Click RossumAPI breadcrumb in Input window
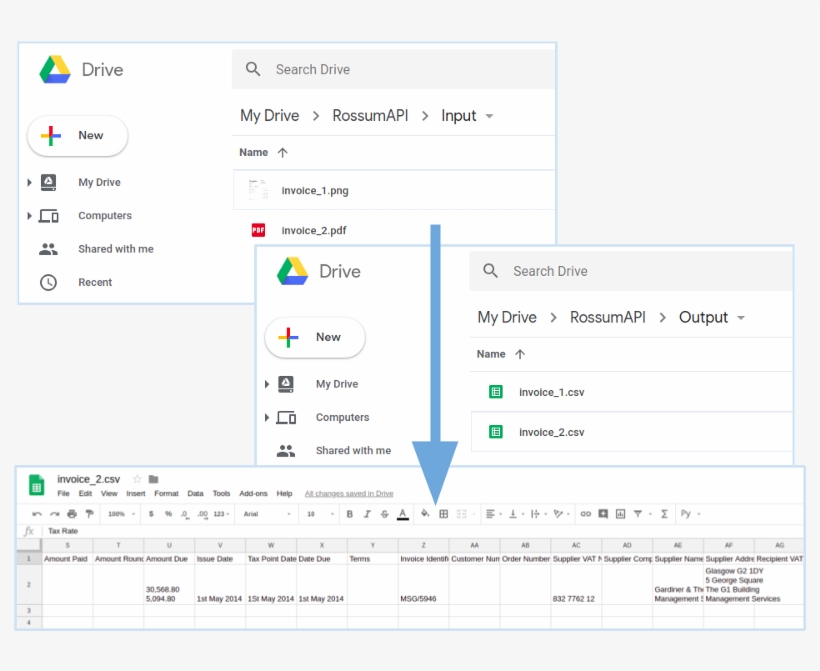 (370, 116)
